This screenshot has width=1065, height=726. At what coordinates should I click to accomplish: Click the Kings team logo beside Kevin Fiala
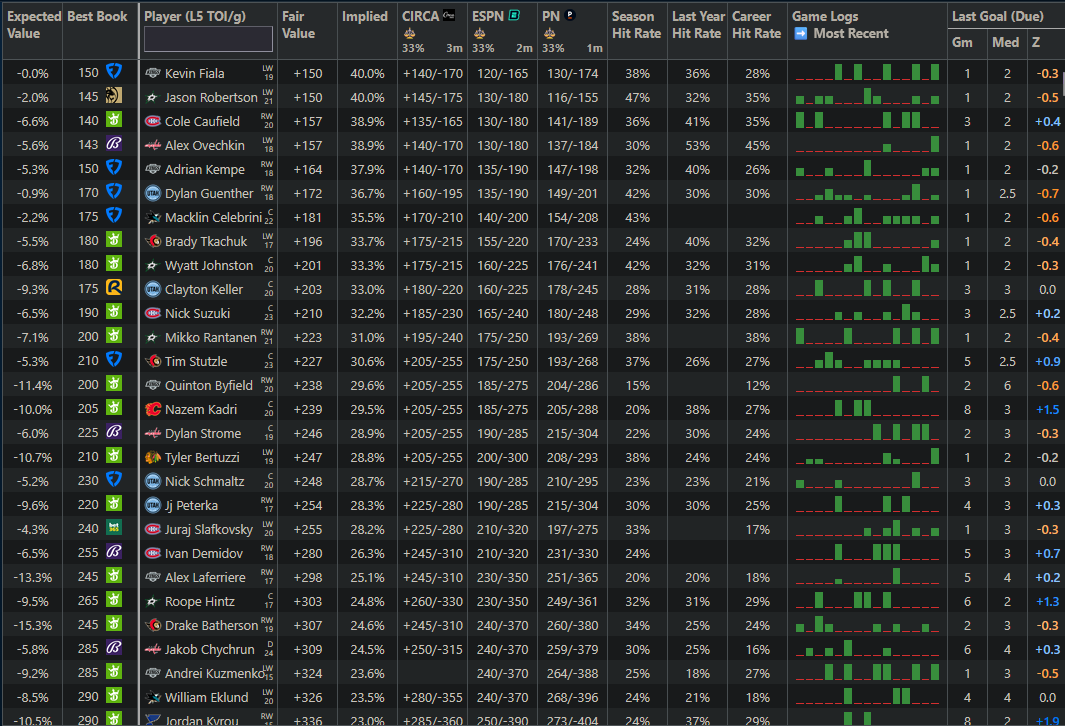click(x=153, y=73)
